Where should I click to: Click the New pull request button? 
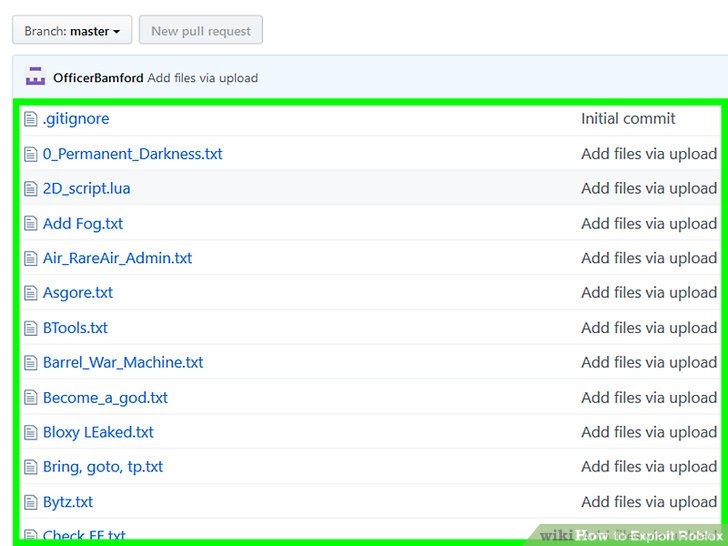[201, 31]
